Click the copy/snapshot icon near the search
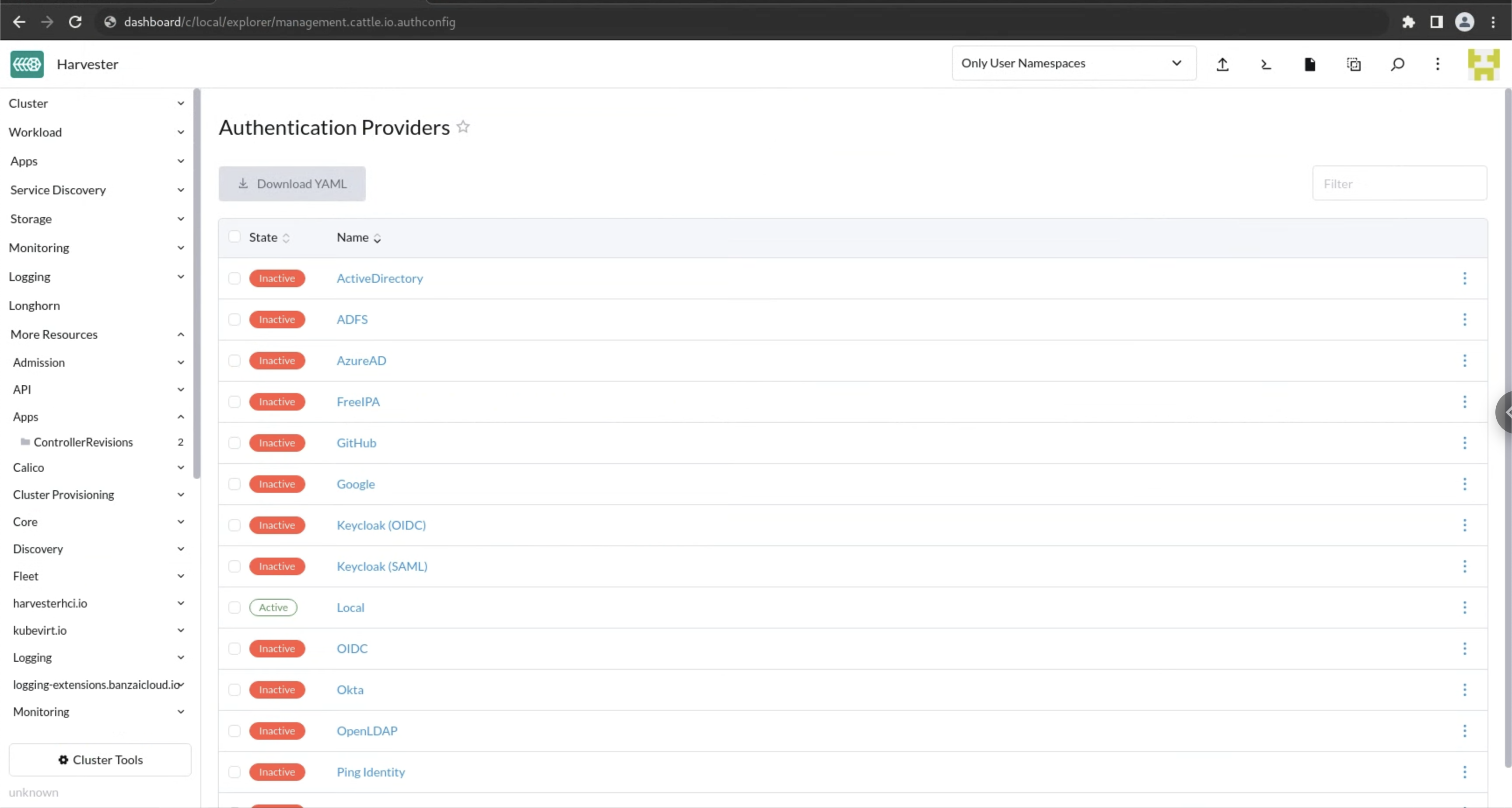1512x808 pixels. click(1354, 65)
